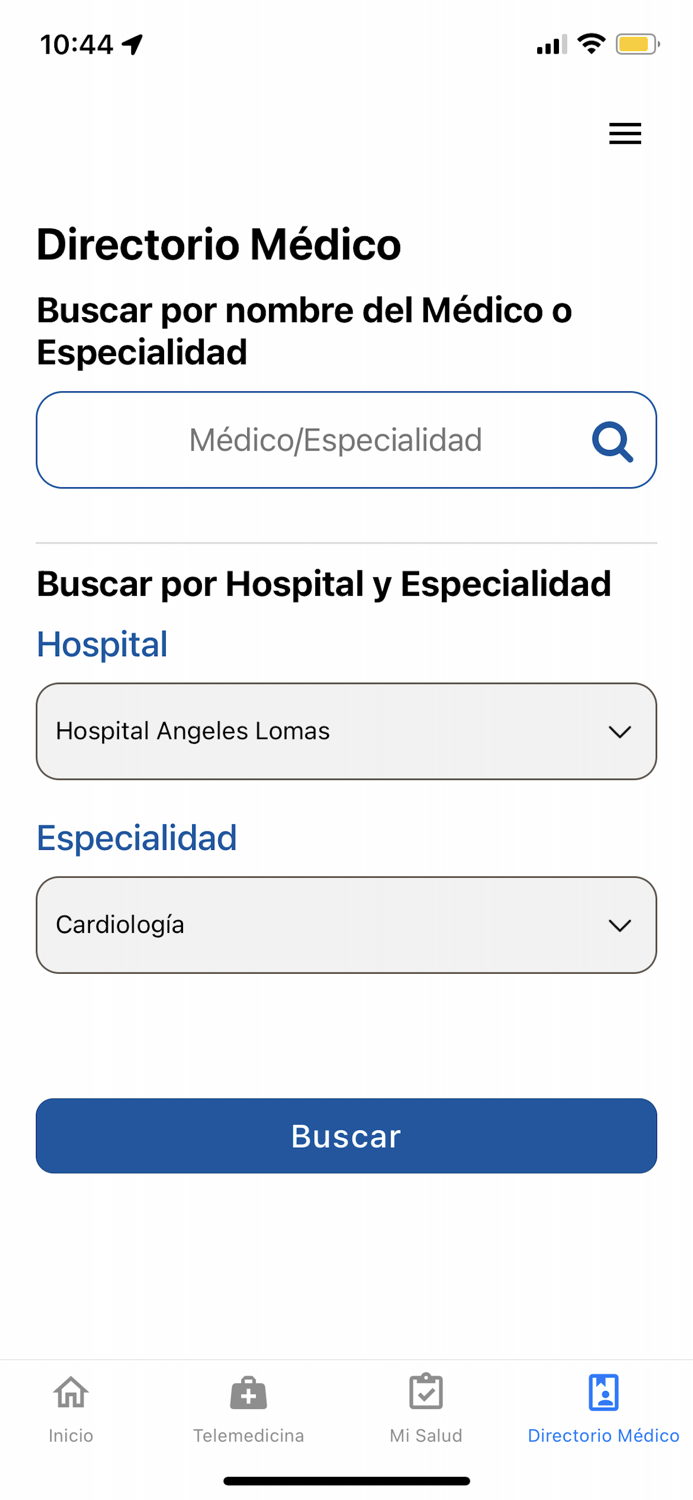Select the Directorio Médico badge icon

(x=603, y=1391)
